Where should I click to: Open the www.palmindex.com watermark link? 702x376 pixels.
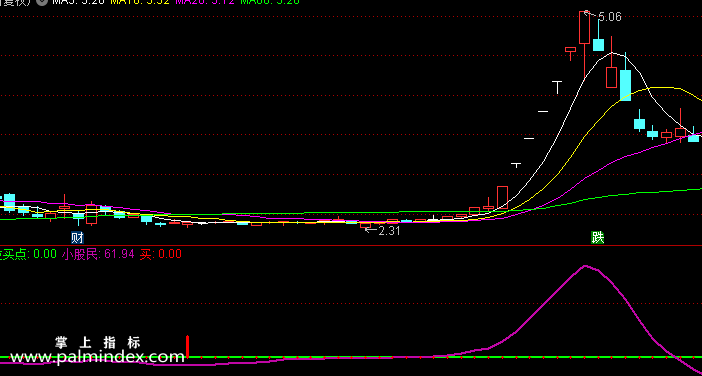[x=97, y=357]
